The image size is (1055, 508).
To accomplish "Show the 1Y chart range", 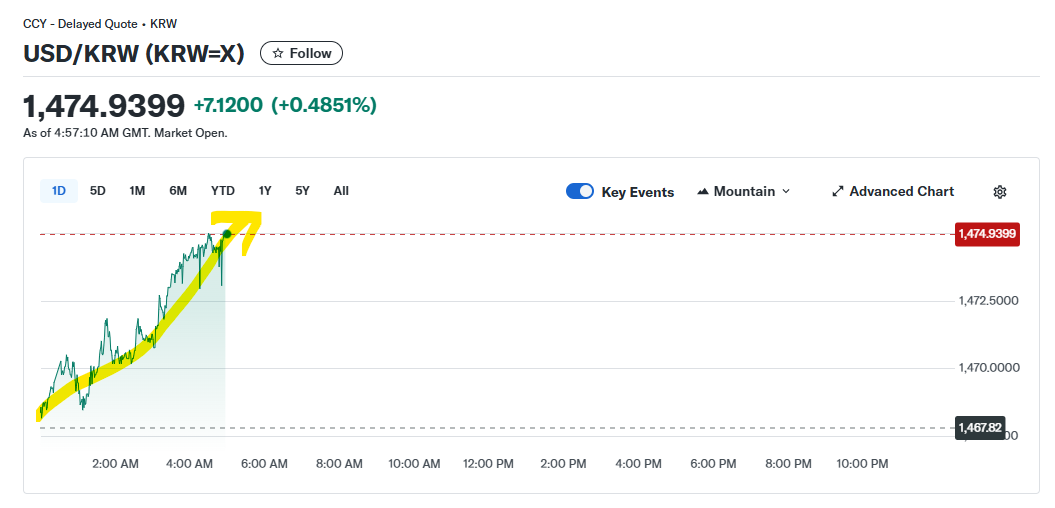I will pyautogui.click(x=265, y=191).
